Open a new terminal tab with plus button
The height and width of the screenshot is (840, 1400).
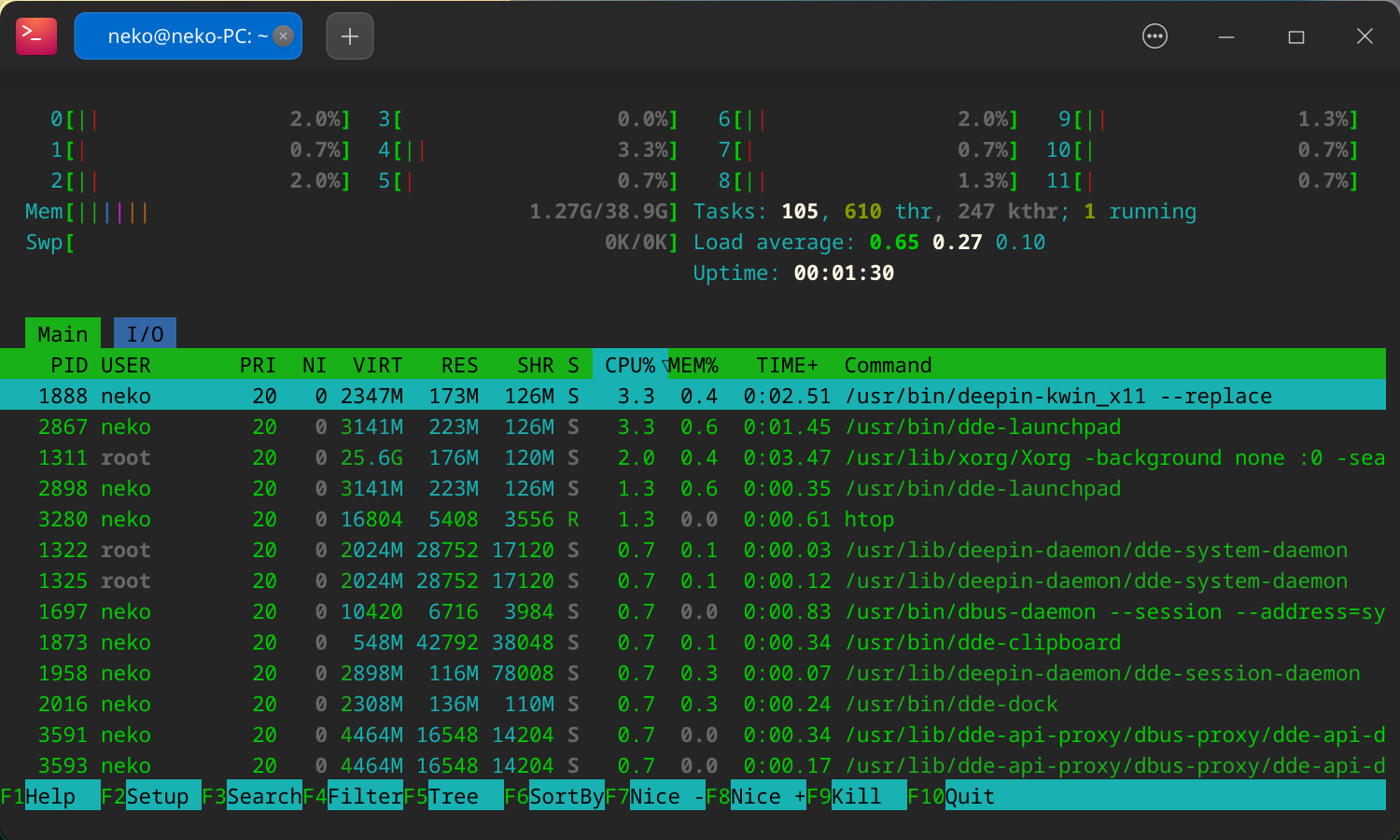[350, 36]
